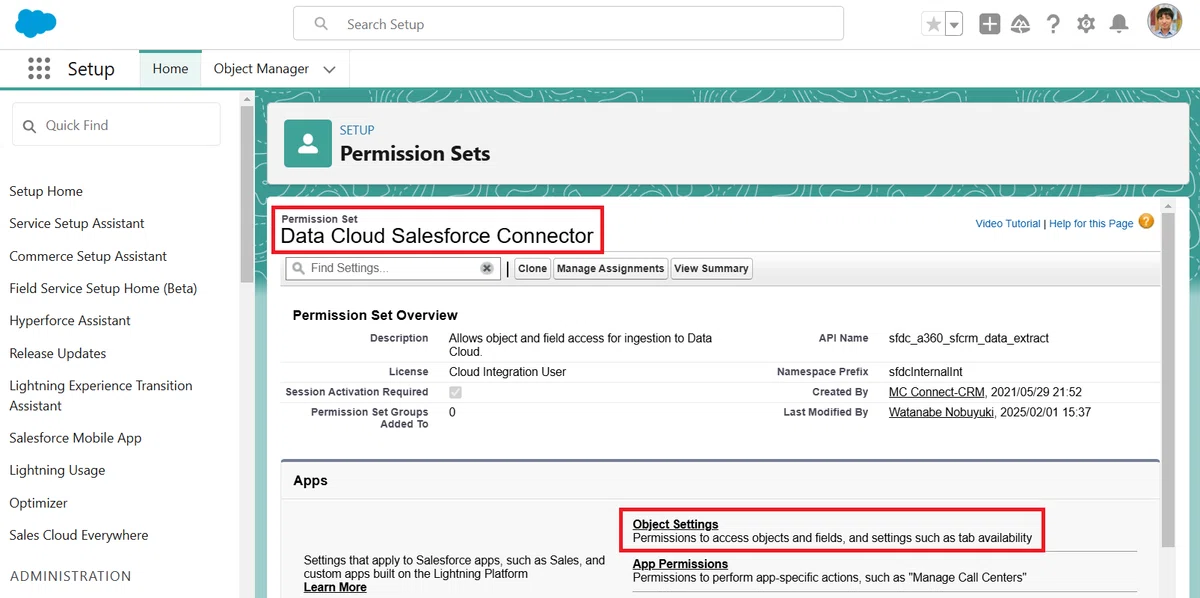Click the View Summary button
1200x598 pixels.
point(711,268)
